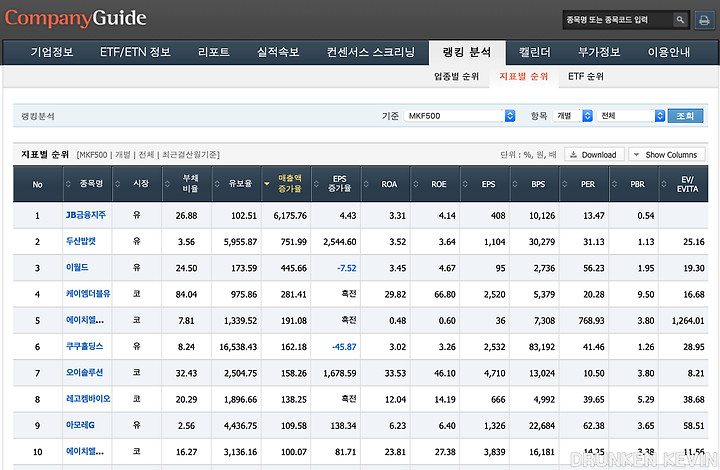The height and width of the screenshot is (470, 720).
Task: Open the 이용안내 menu
Action: (x=669, y=52)
